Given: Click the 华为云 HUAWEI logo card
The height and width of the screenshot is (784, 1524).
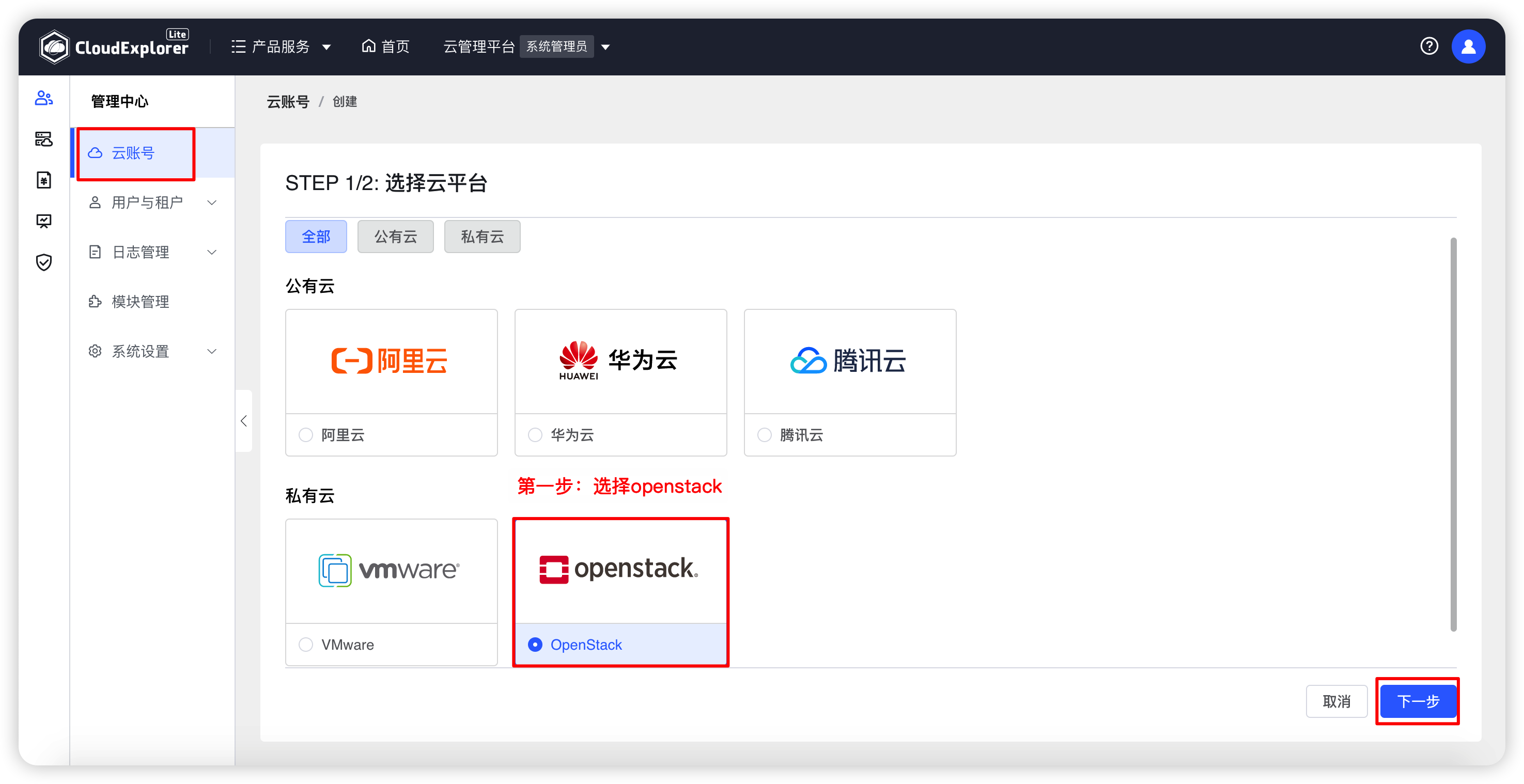Looking at the screenshot, I should 620,361.
